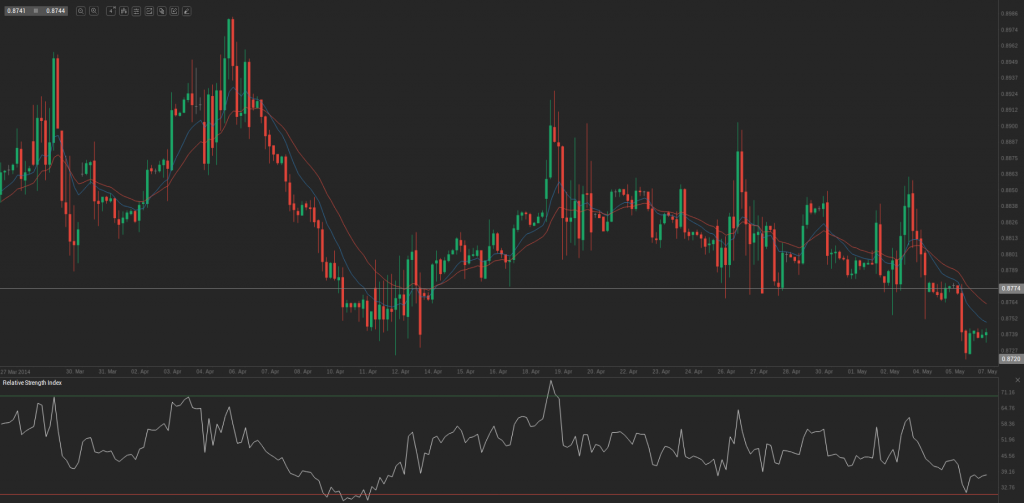Click the 0.8924 price axis label
Image resolution: width=1024 pixels, height=503 pixels.
1009,94
